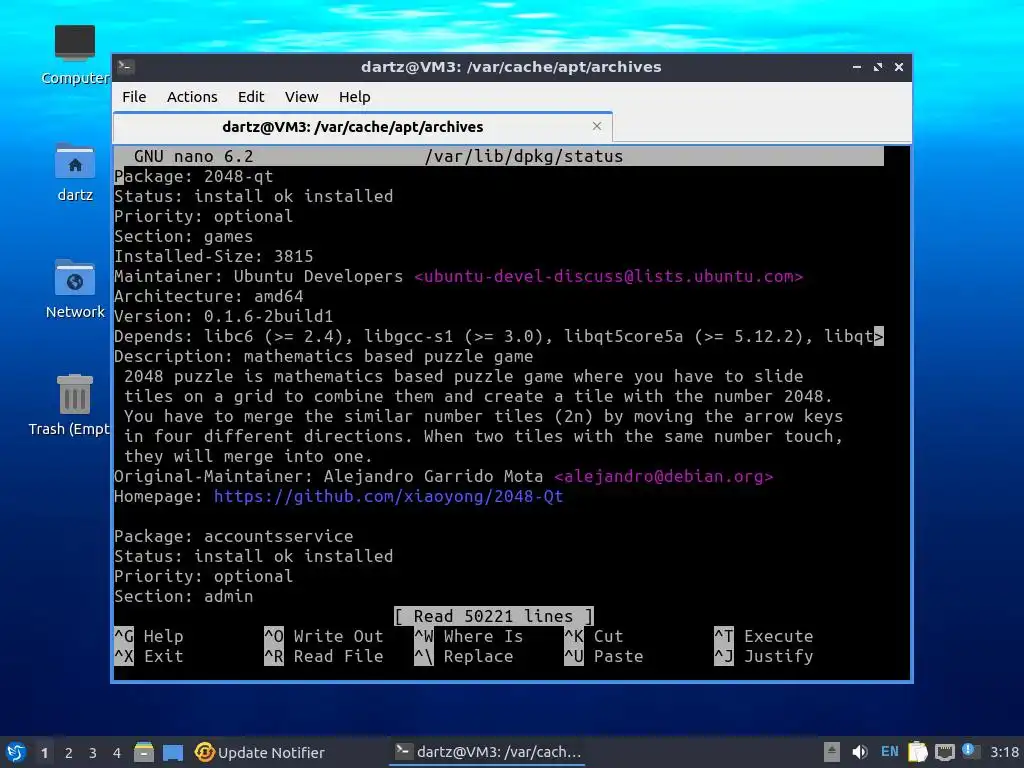Click the terminal icon in the title bar
The width and height of the screenshot is (1024, 768).
[x=126, y=66]
